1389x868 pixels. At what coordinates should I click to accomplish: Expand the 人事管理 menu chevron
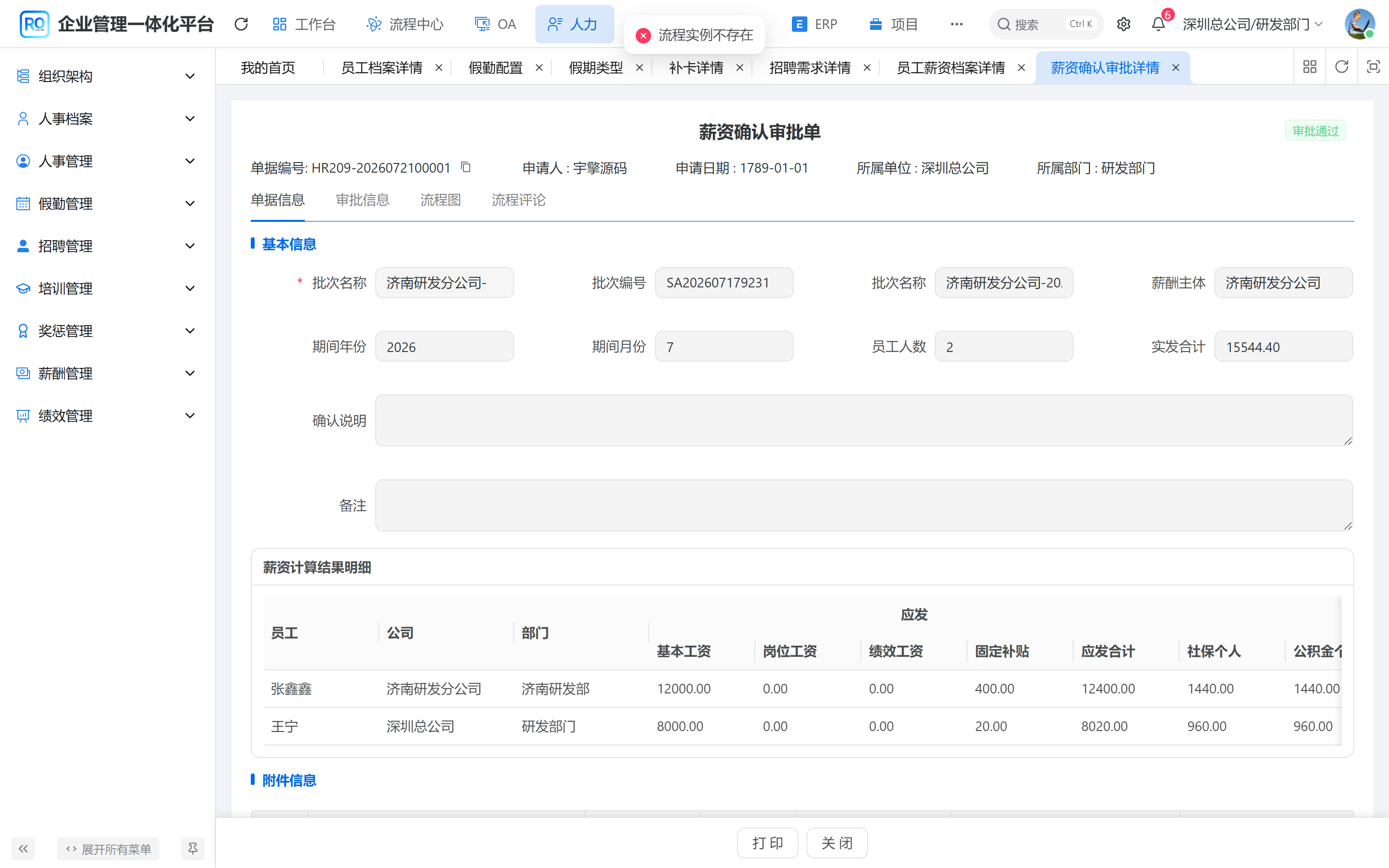point(190,162)
